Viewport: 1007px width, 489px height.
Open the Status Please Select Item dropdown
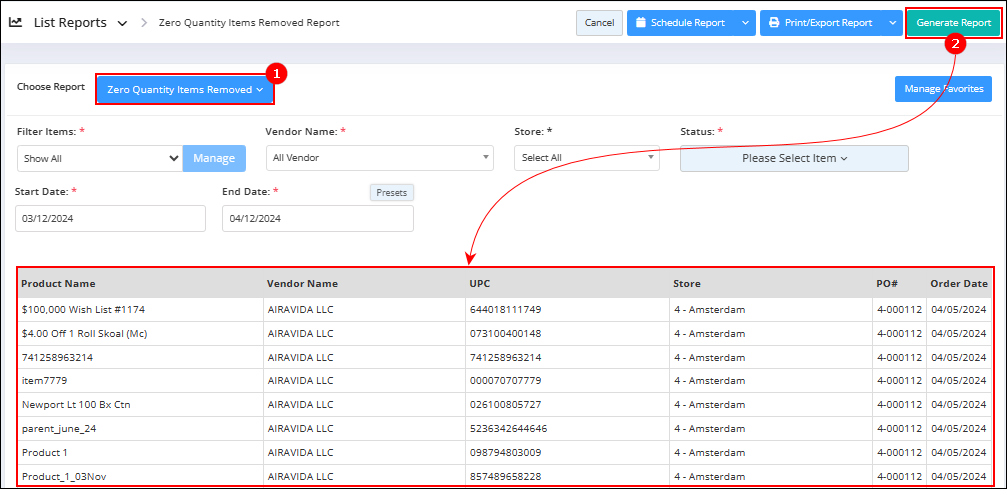pyautogui.click(x=794, y=158)
